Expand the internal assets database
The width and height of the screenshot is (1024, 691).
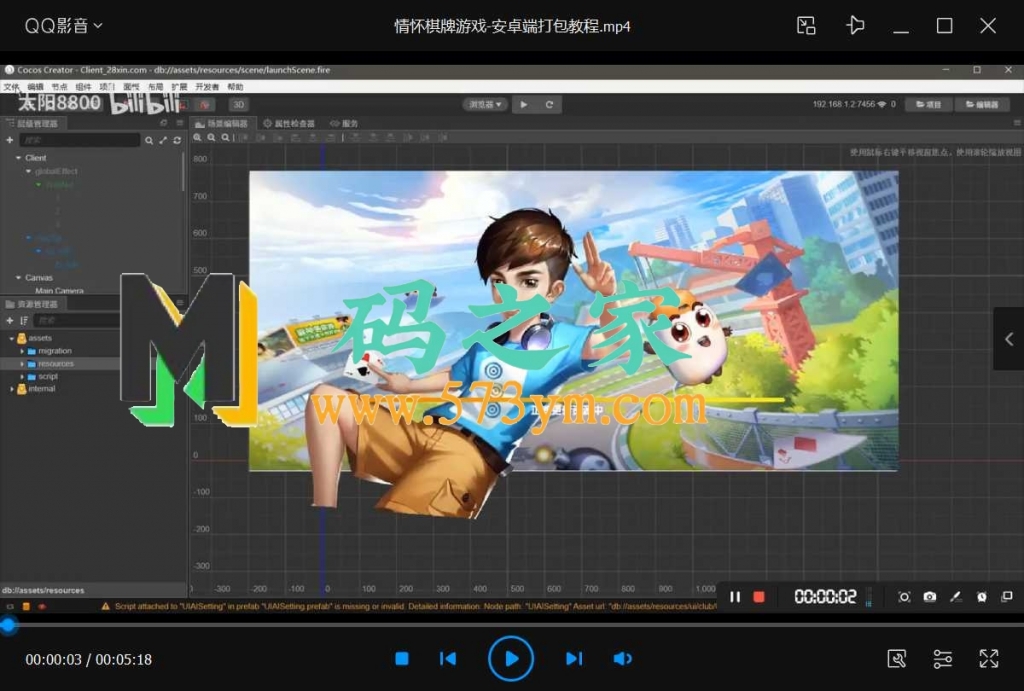[x=12, y=389]
